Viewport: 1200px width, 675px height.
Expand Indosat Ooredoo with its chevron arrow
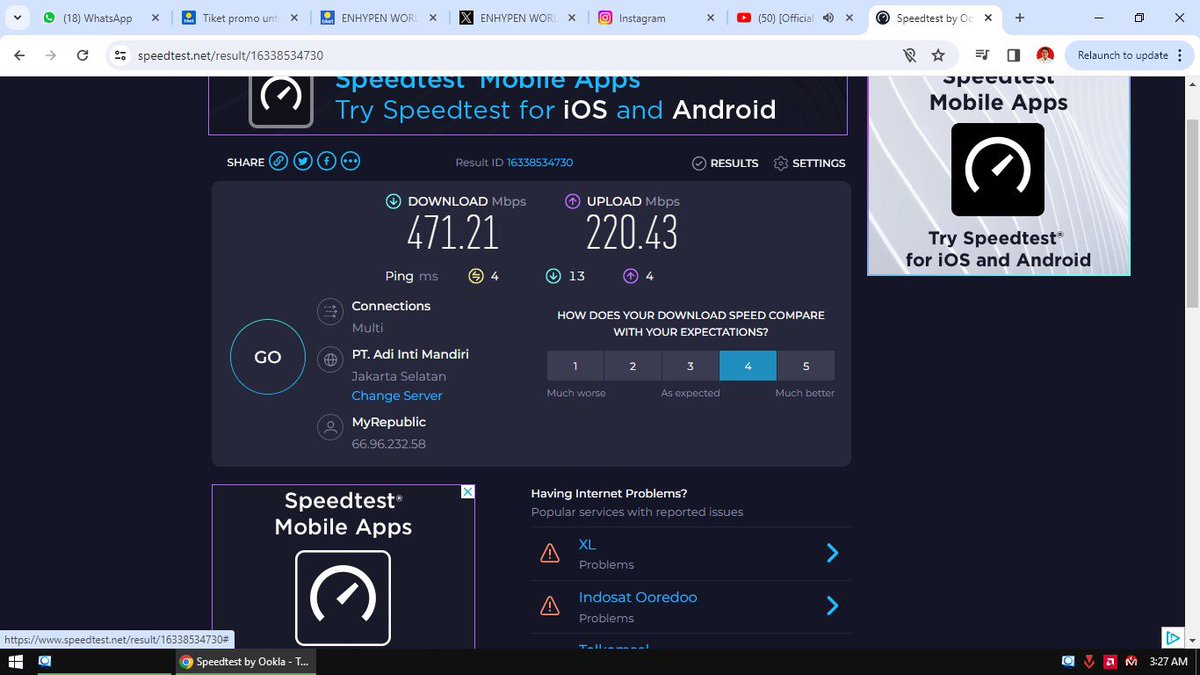pos(832,606)
